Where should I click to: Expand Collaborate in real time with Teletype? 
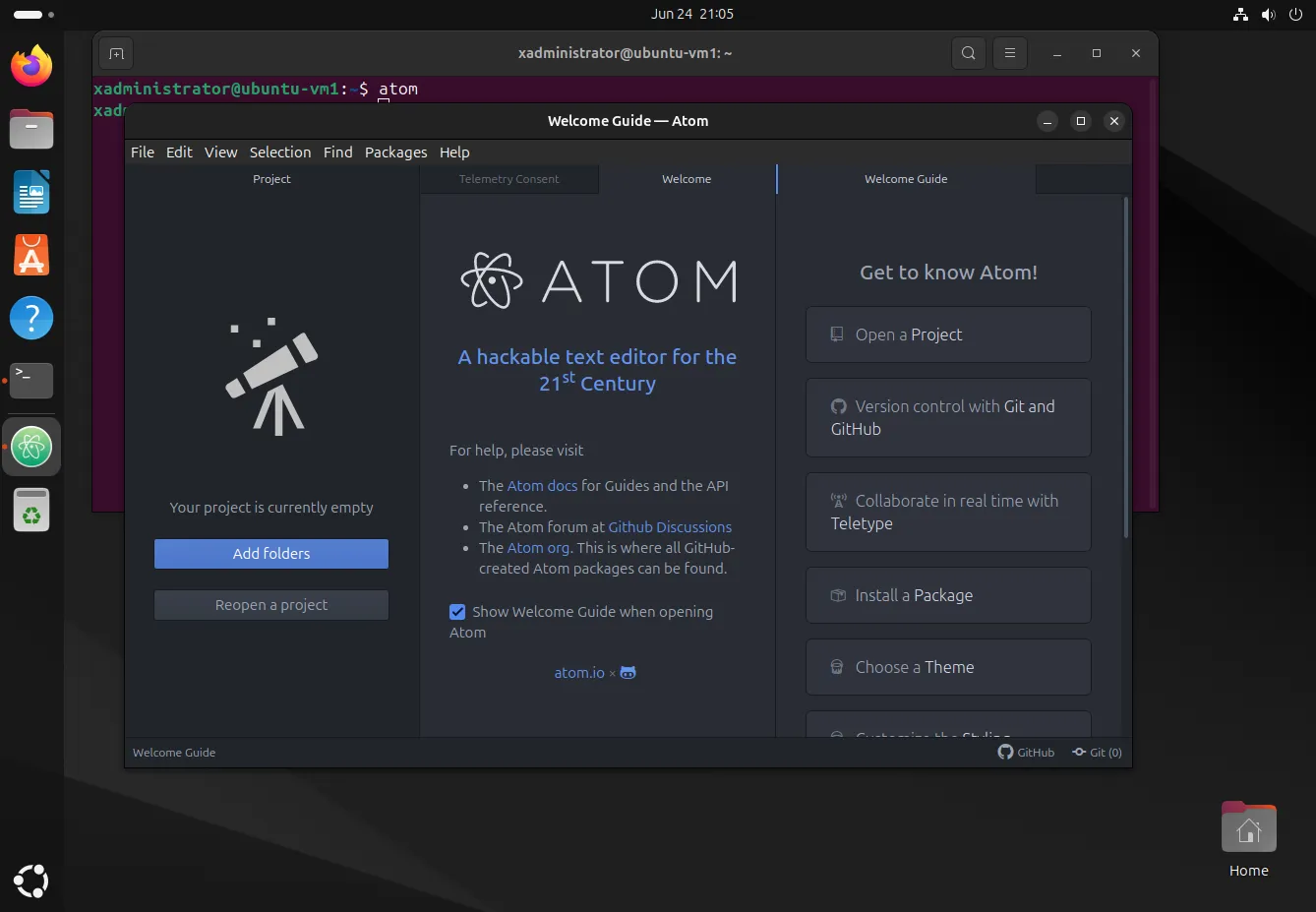tap(948, 512)
